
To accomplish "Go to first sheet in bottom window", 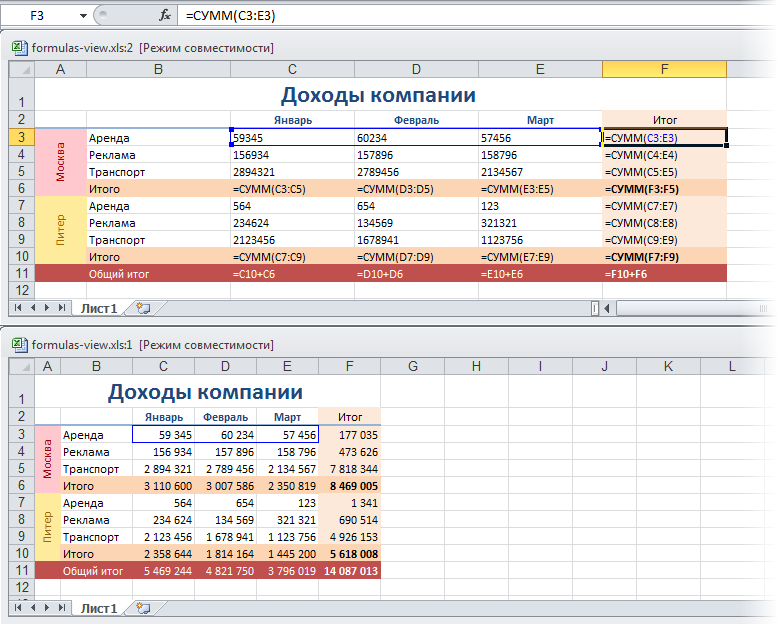I will point(18,607).
